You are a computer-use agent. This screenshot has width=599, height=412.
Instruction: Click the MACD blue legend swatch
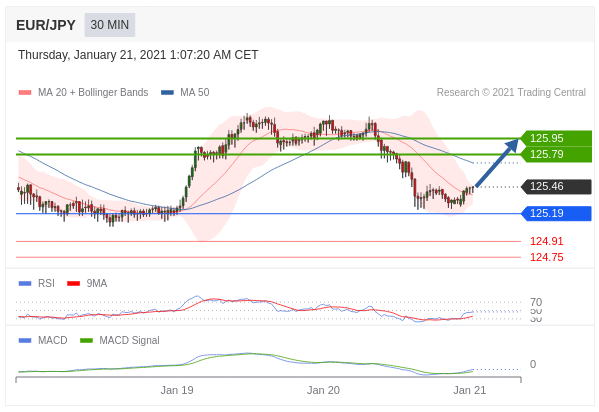[x=25, y=341]
